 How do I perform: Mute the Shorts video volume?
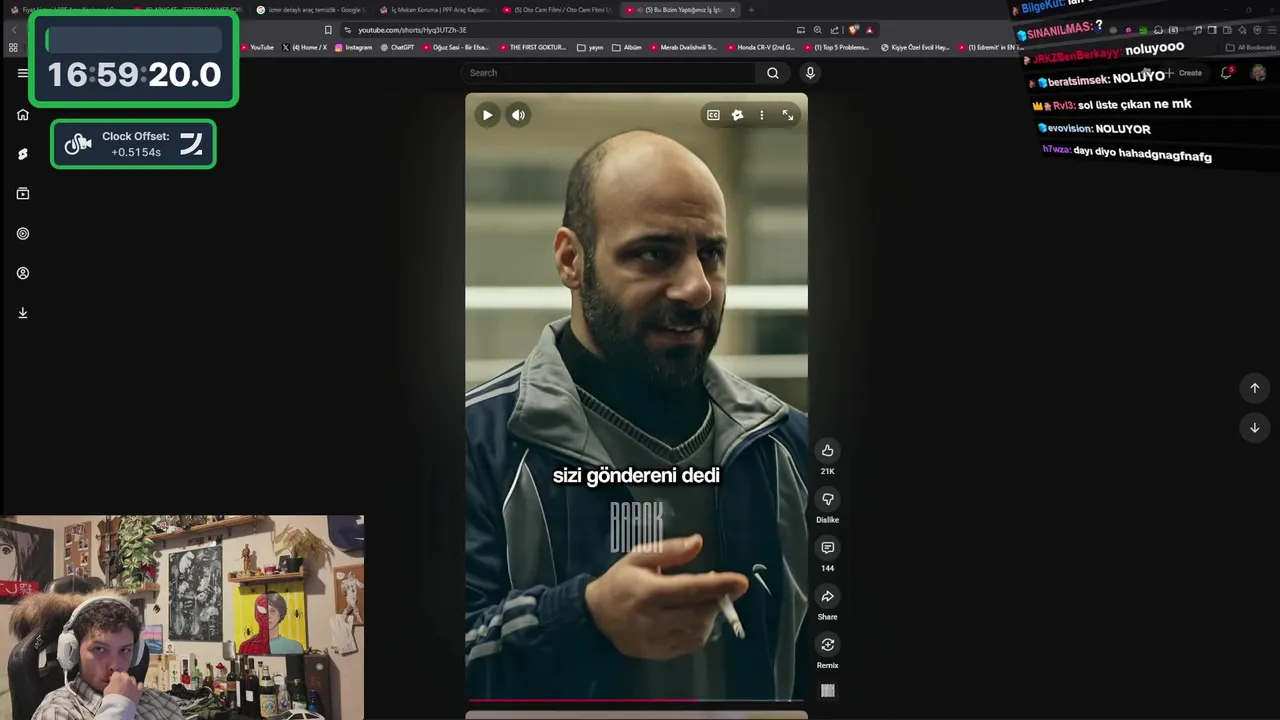pos(518,115)
